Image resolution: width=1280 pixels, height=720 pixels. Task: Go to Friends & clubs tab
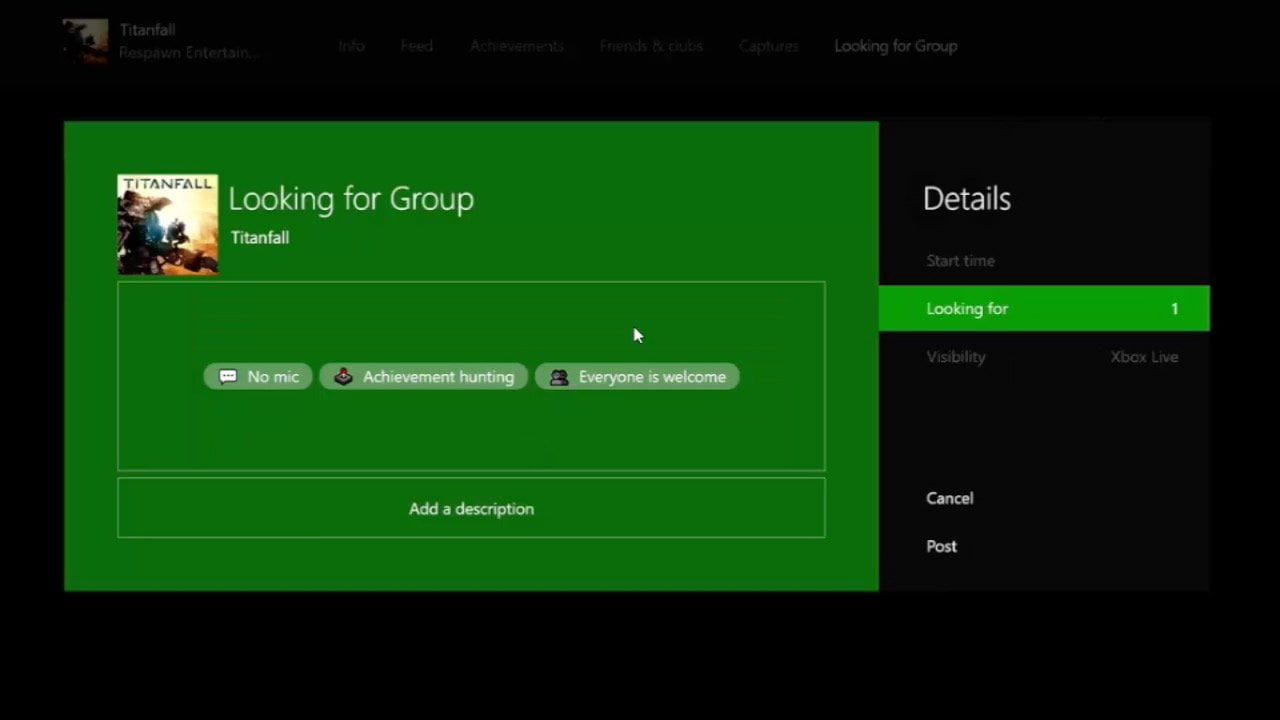click(x=651, y=46)
